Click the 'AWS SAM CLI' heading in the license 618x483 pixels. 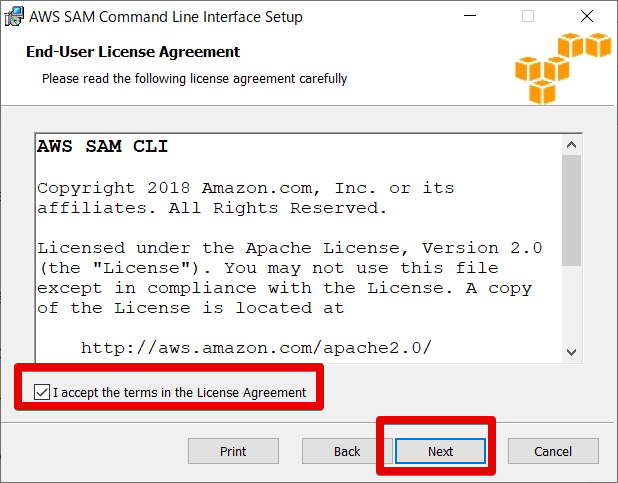coord(103,147)
